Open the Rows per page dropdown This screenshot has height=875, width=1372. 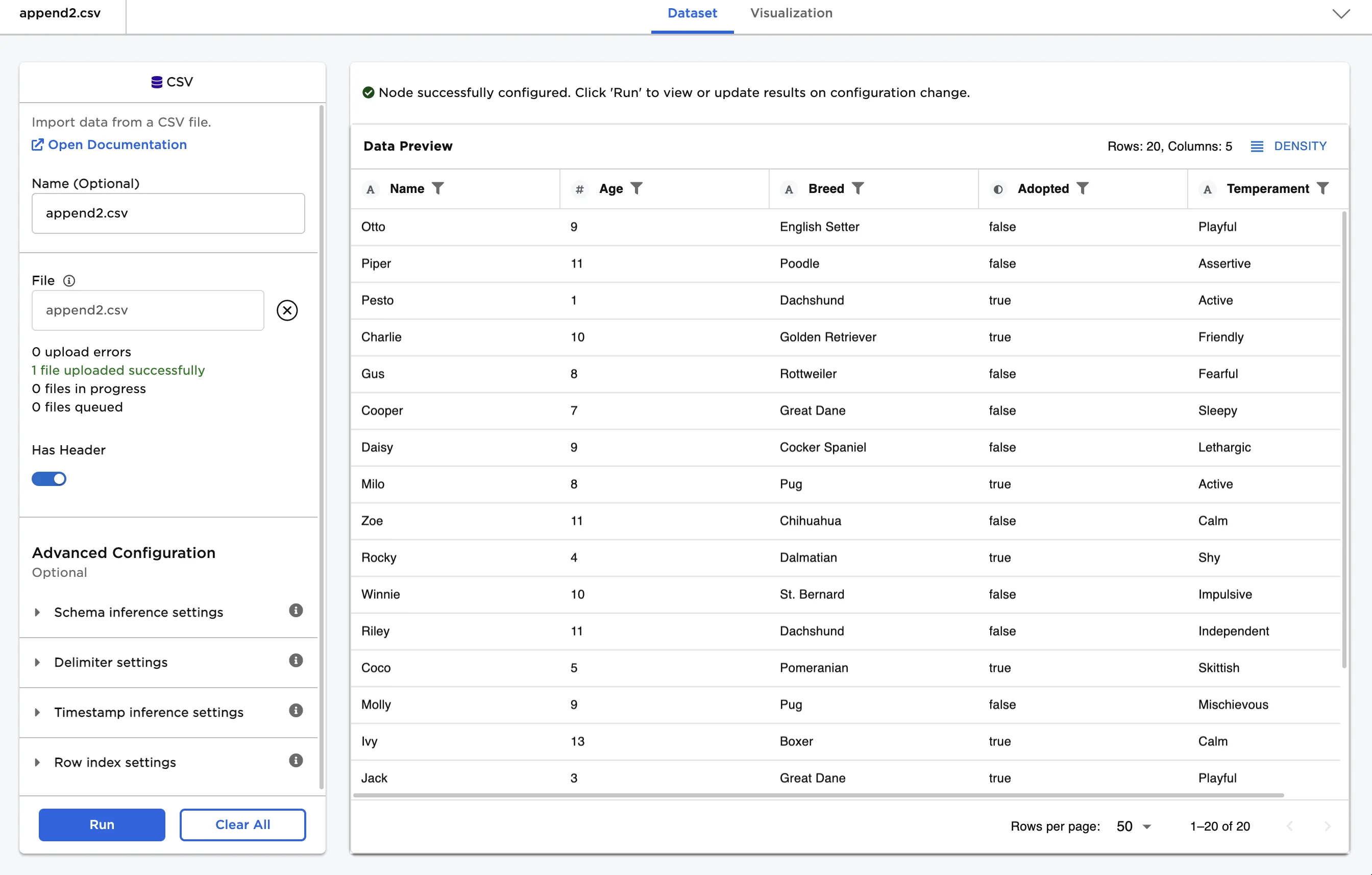(x=1133, y=827)
